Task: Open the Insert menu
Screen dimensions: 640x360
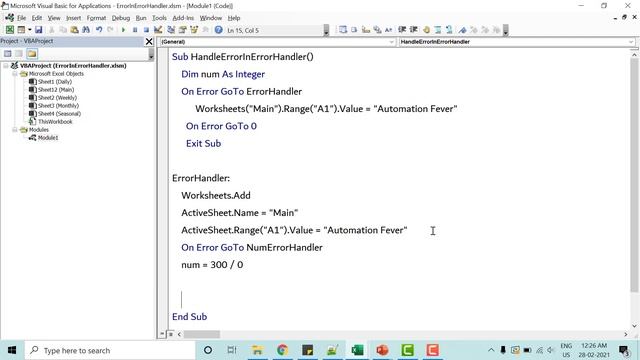Action: 73,18
